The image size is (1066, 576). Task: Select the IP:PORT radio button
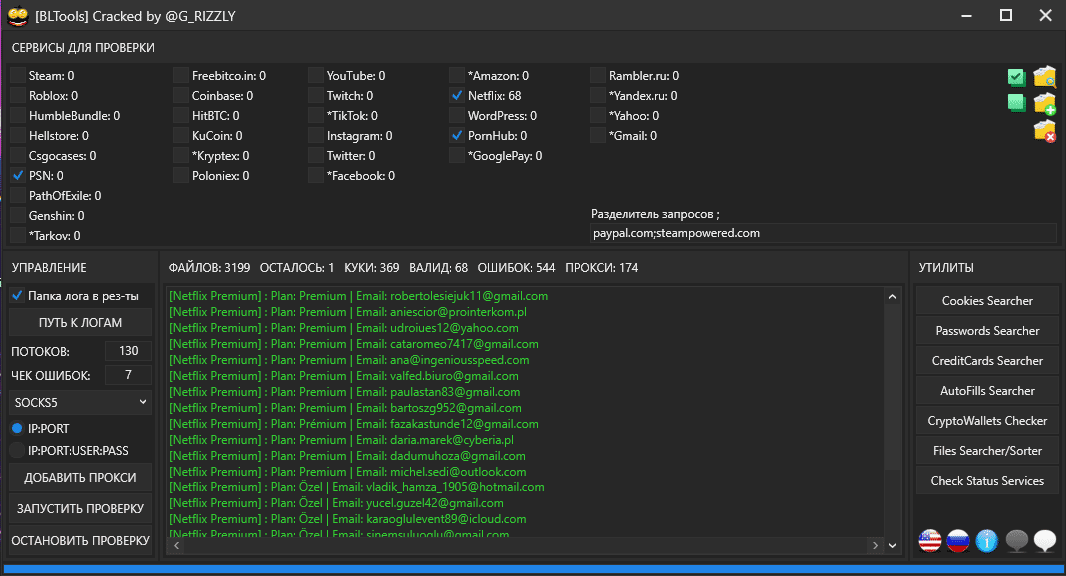click(x=17, y=428)
